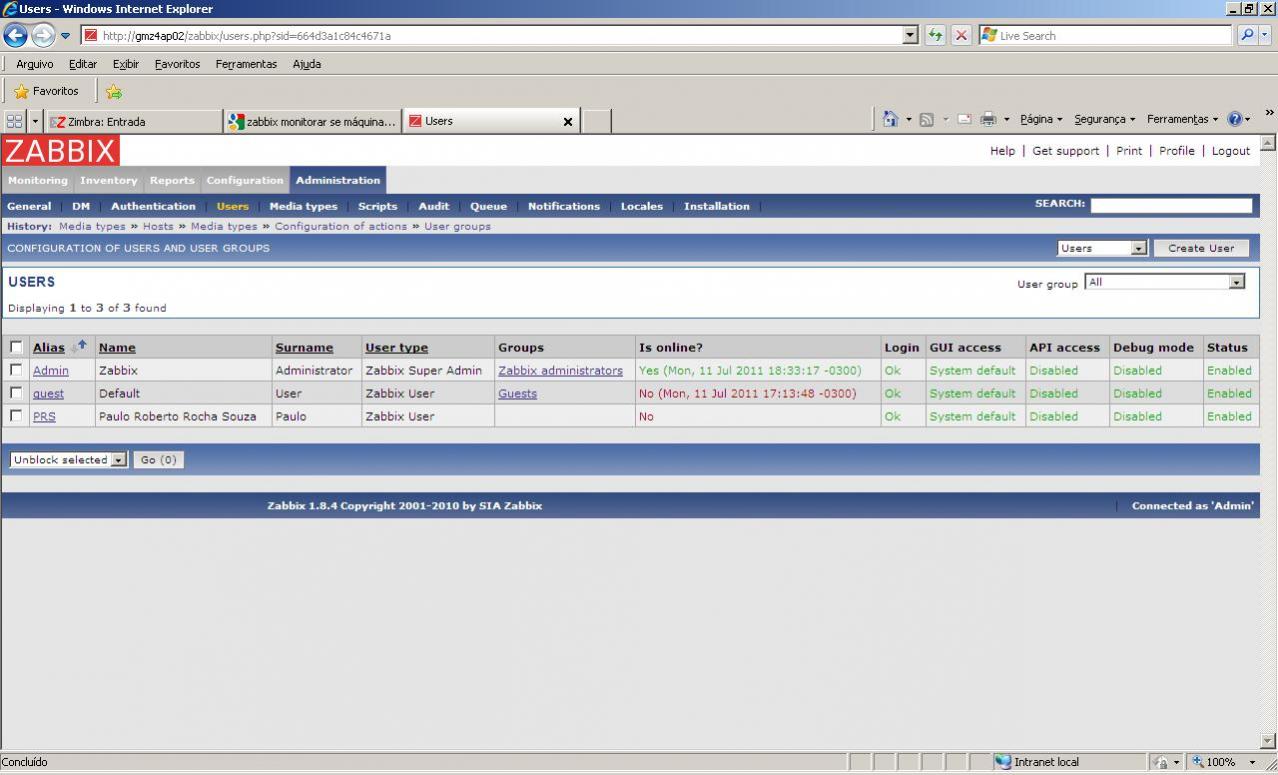The height and width of the screenshot is (775, 1278).
Task: Open the Guests group link
Action: coord(517,393)
